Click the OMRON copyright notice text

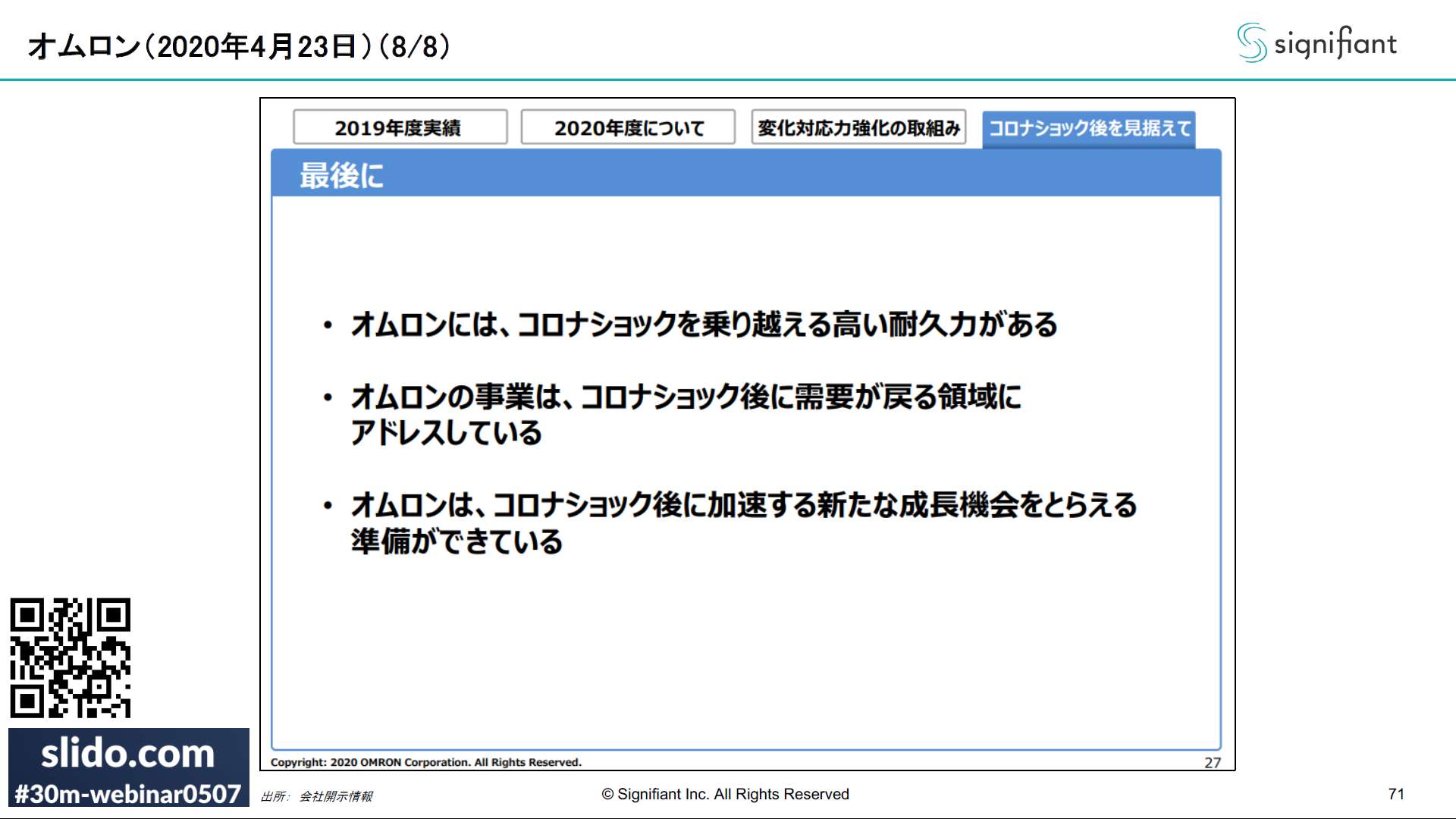point(425,762)
